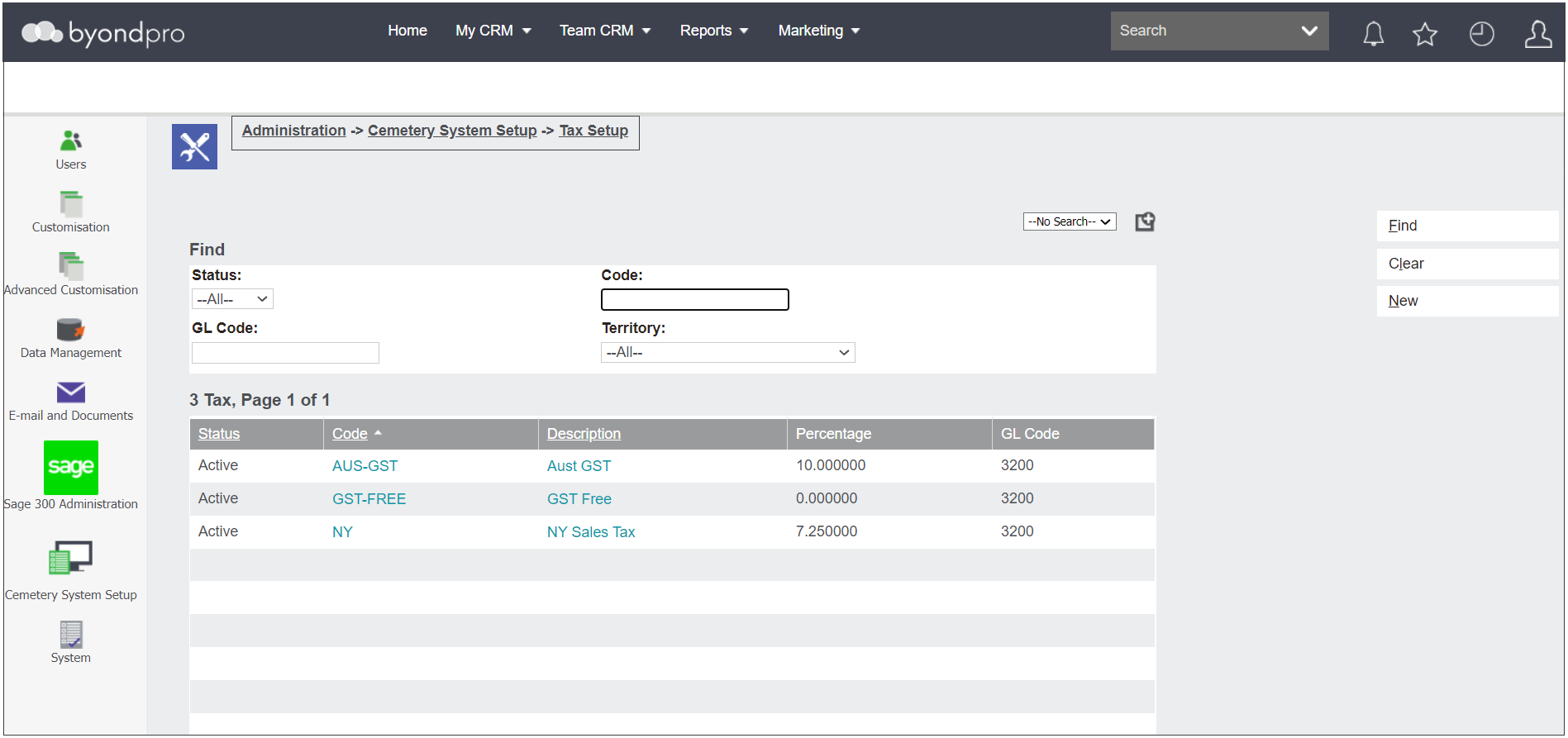This screenshot has height=738, width=1568.
Task: Click the Sage 300 Administration label
Action: click(x=71, y=504)
